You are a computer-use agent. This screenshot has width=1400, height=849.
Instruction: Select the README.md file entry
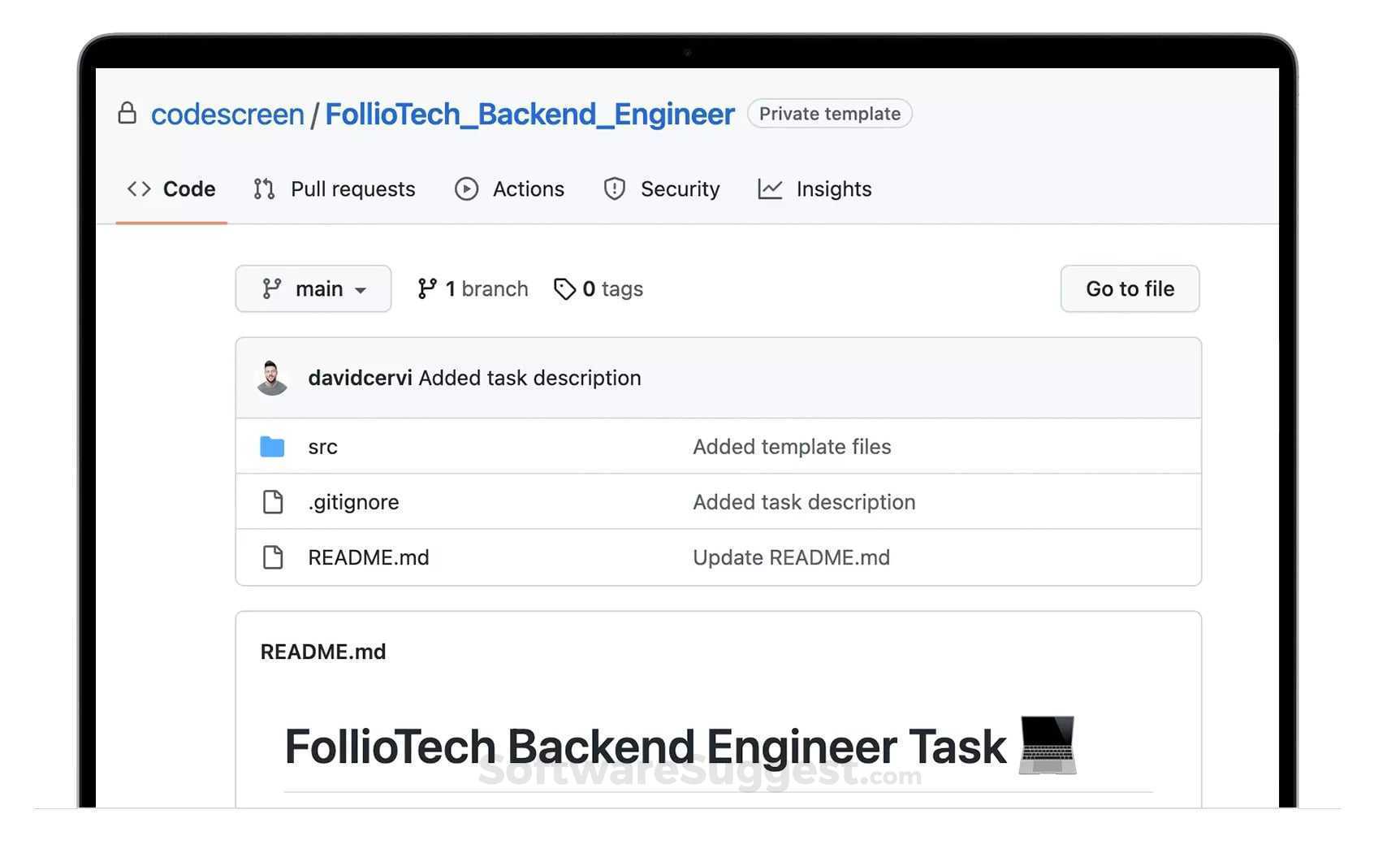[369, 557]
